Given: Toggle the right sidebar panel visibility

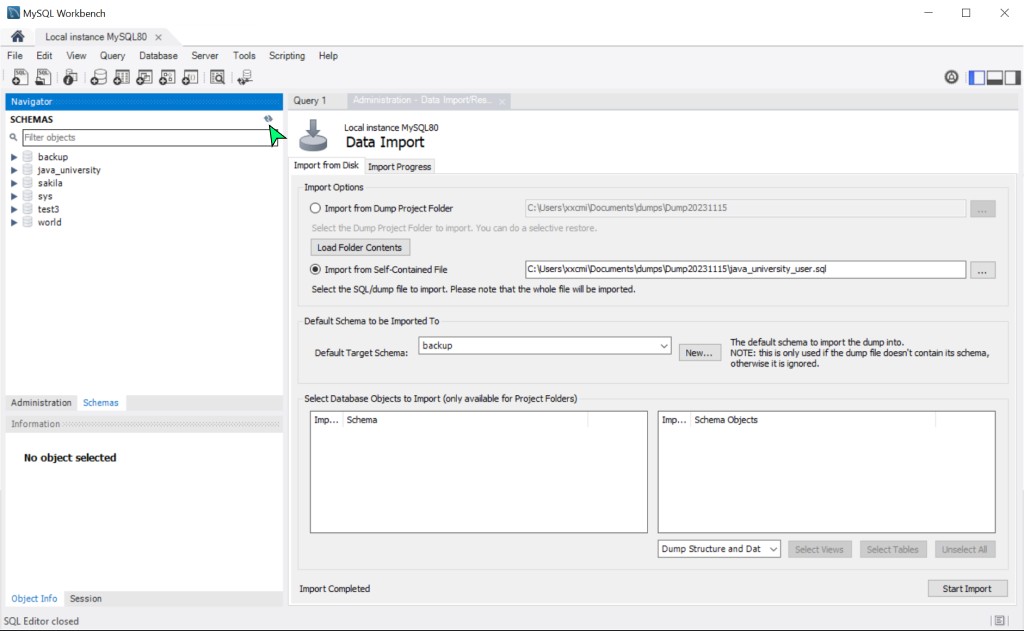Looking at the screenshot, I should [1012, 77].
